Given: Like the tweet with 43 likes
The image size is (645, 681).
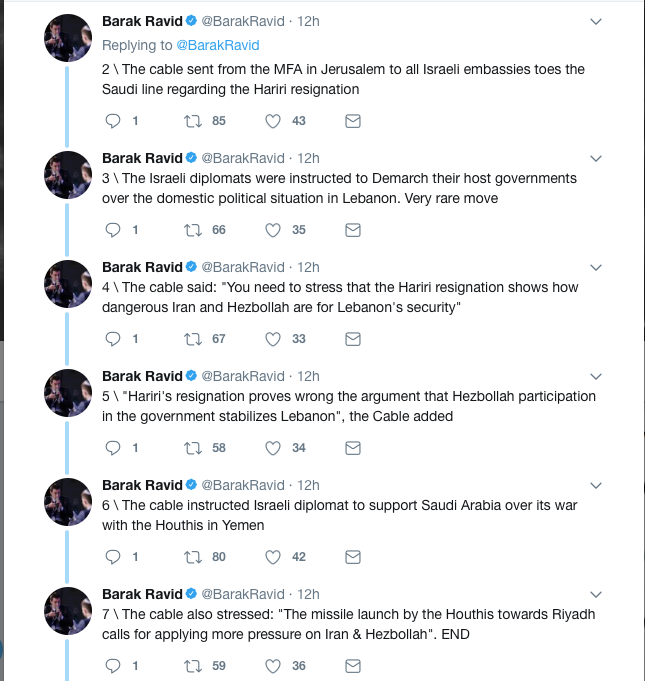Looking at the screenshot, I should point(272,121).
